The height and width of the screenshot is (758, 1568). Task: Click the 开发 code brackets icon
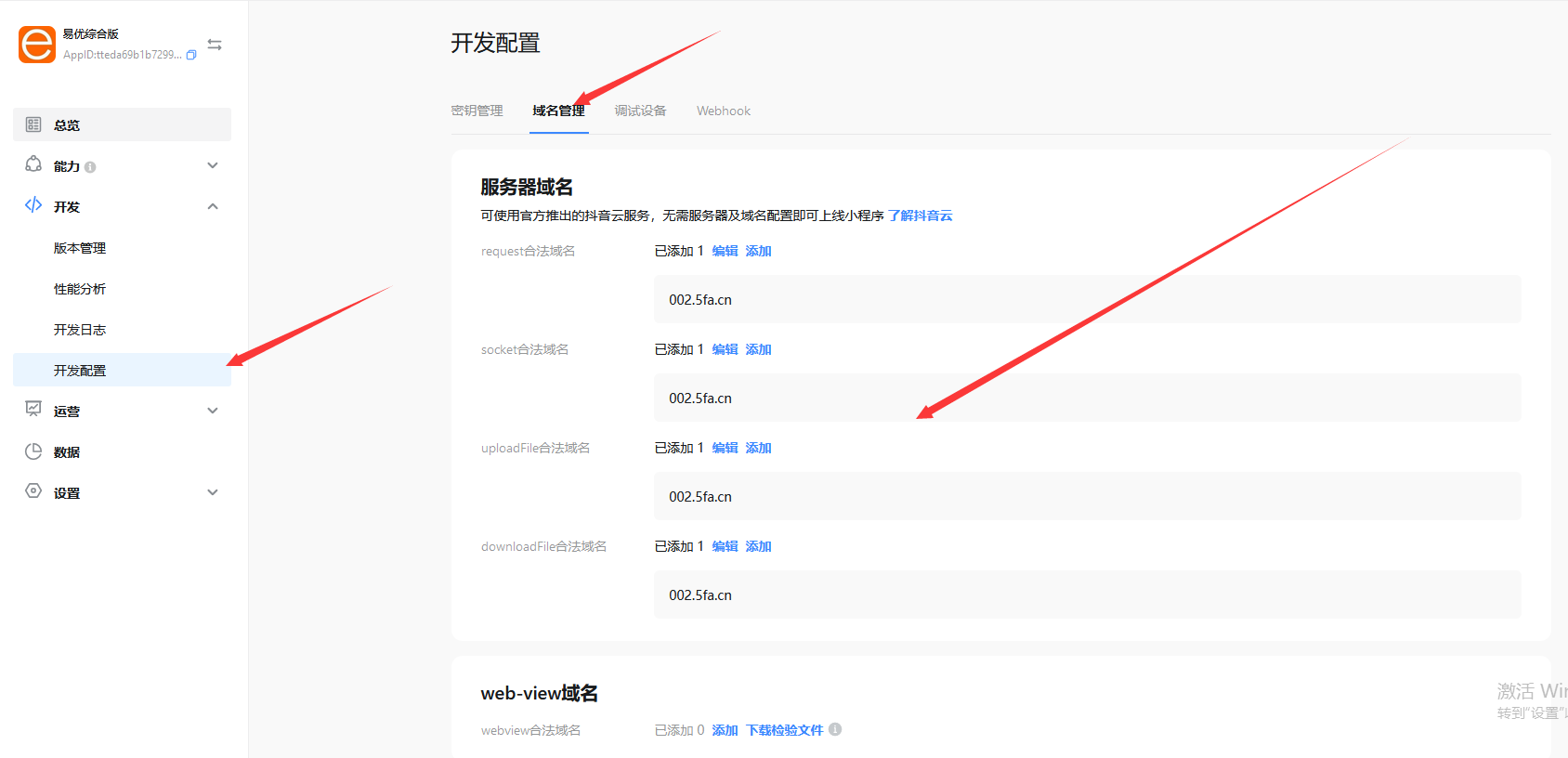click(33, 205)
